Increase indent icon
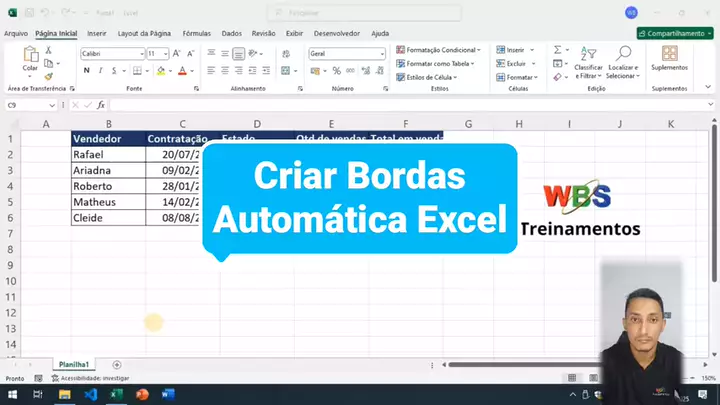720x405 pixels. point(266,70)
